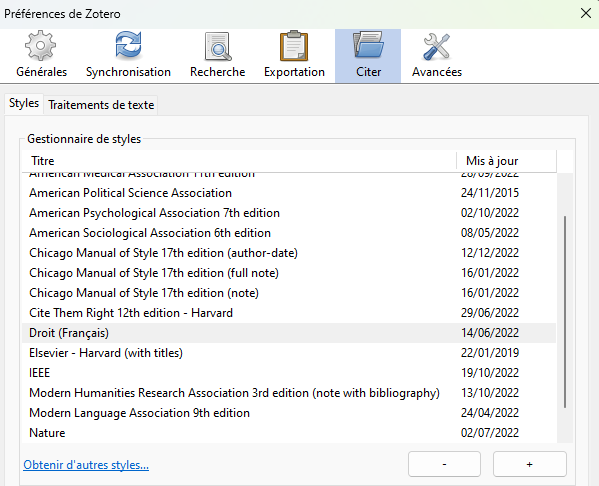
Task: Sort styles by Titre column header
Action: (239, 161)
